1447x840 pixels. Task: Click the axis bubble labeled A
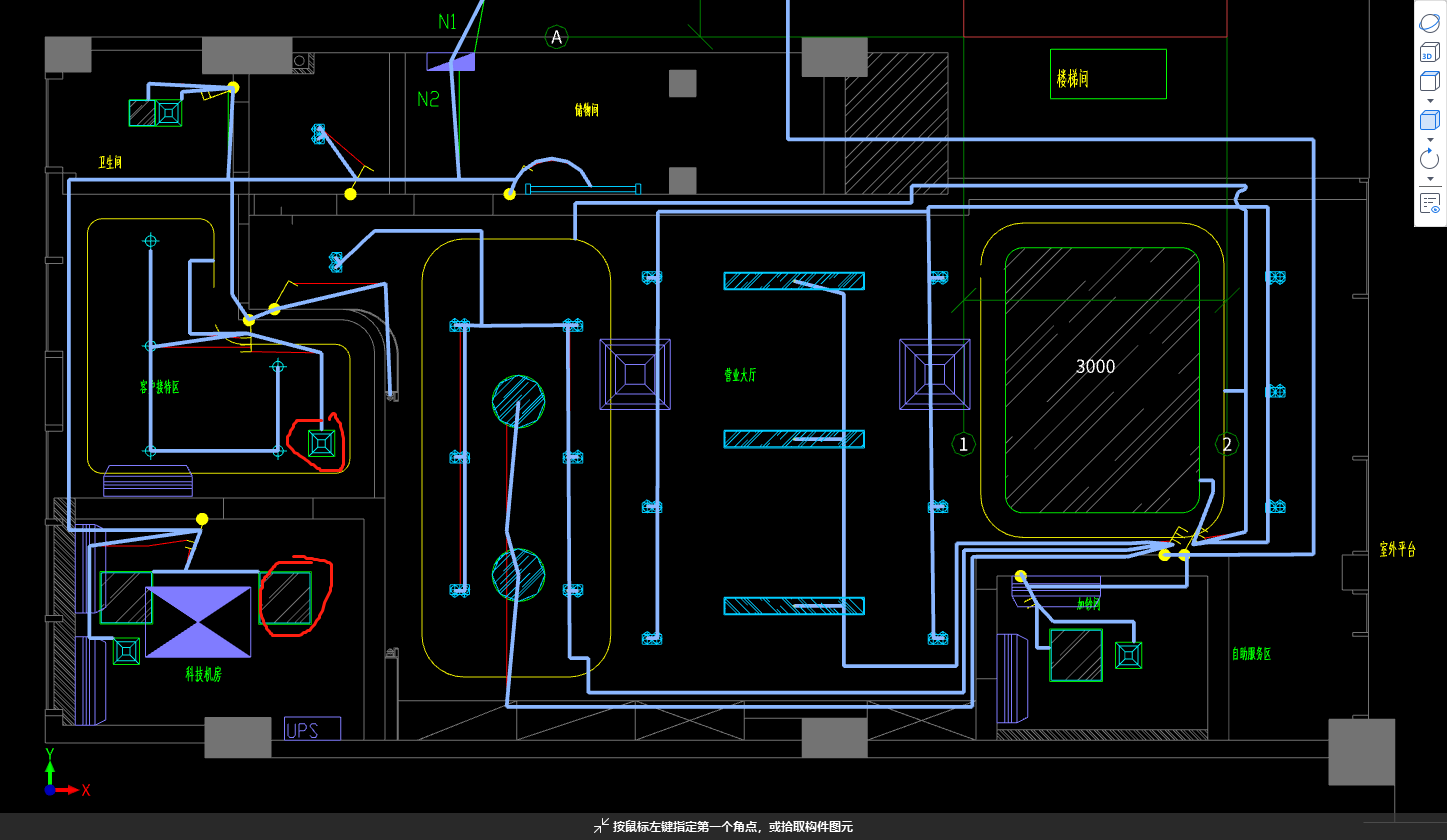coord(556,38)
